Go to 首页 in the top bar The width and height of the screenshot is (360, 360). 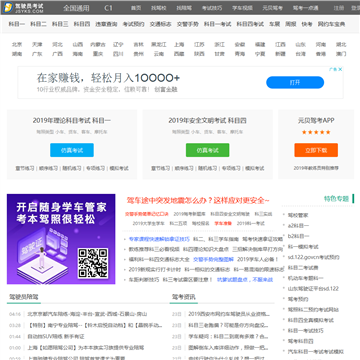[136, 8]
